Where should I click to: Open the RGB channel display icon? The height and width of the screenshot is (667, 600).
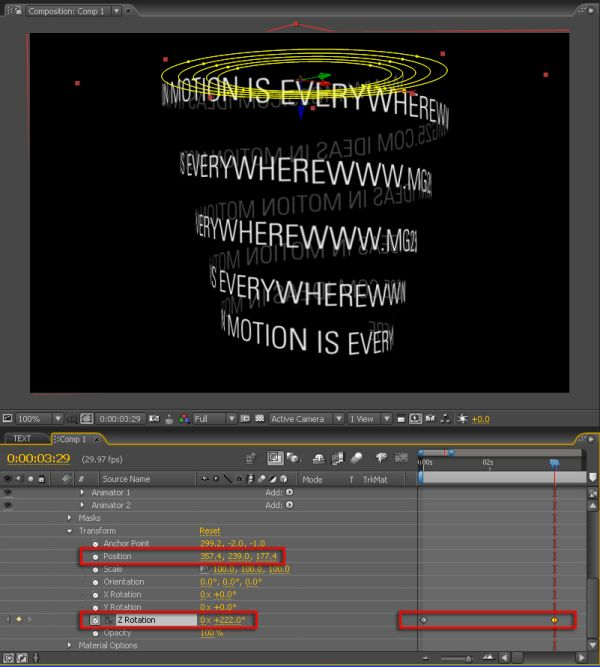point(184,419)
